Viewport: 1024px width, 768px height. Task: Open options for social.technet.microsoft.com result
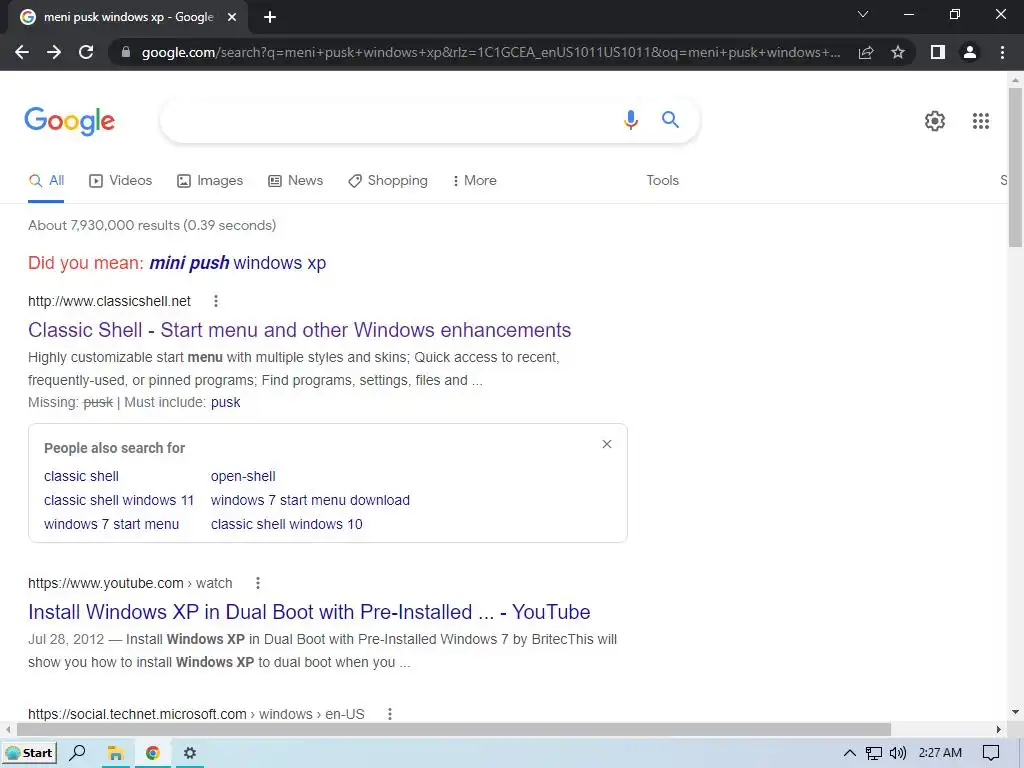[x=390, y=714]
